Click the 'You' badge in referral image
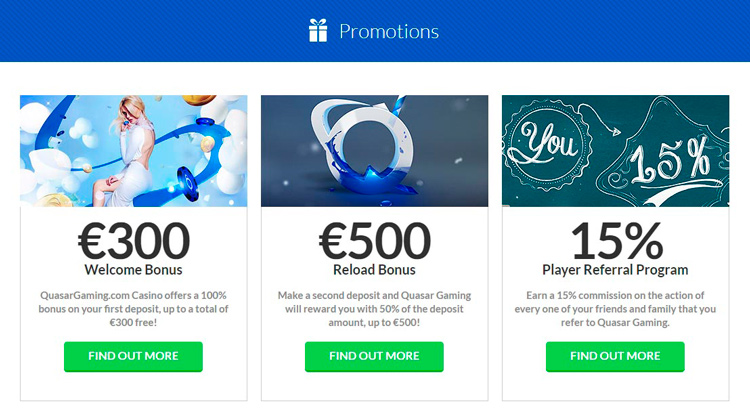This screenshot has width=750, height=409. pos(549,144)
